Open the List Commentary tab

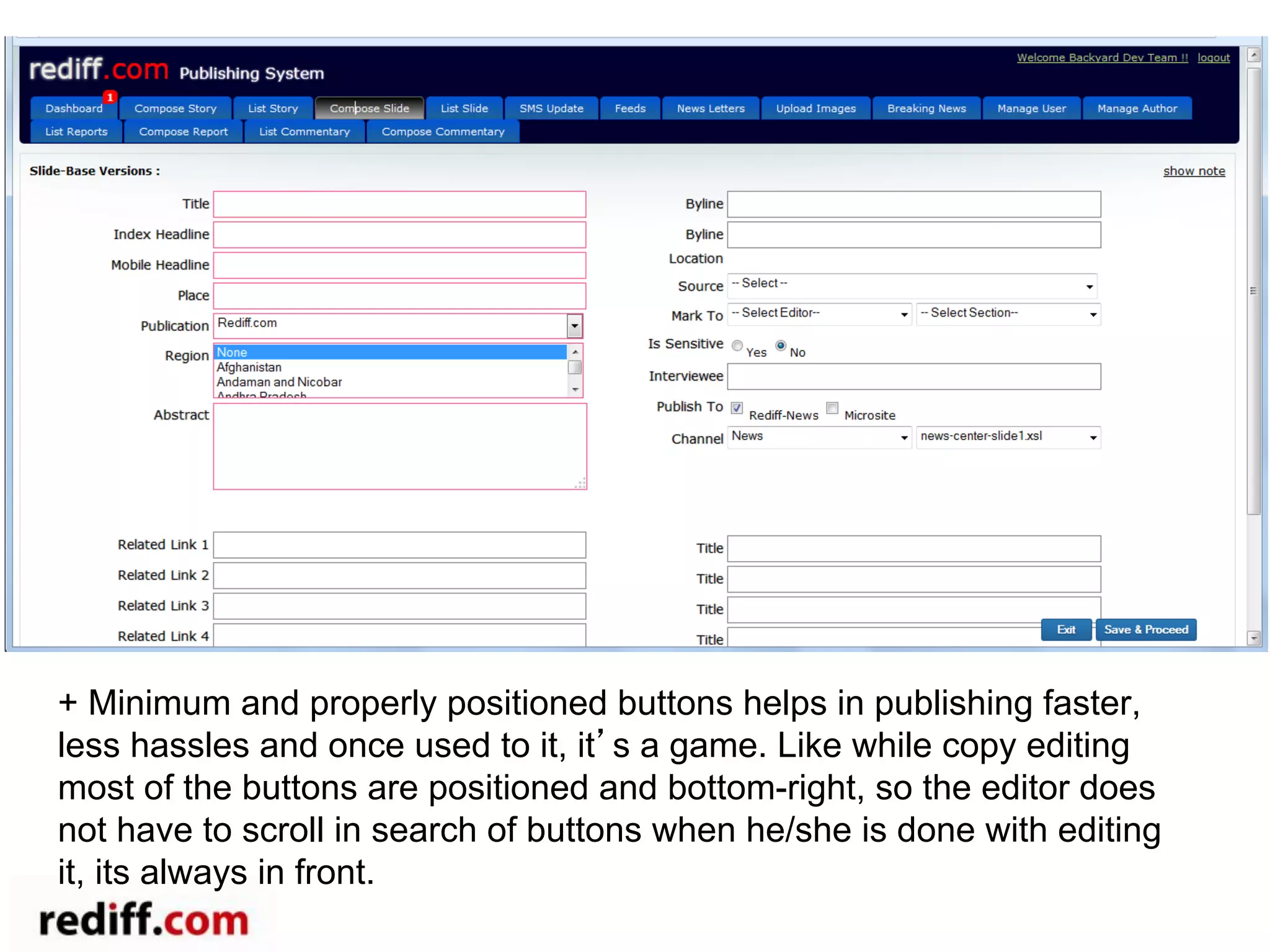pos(304,132)
